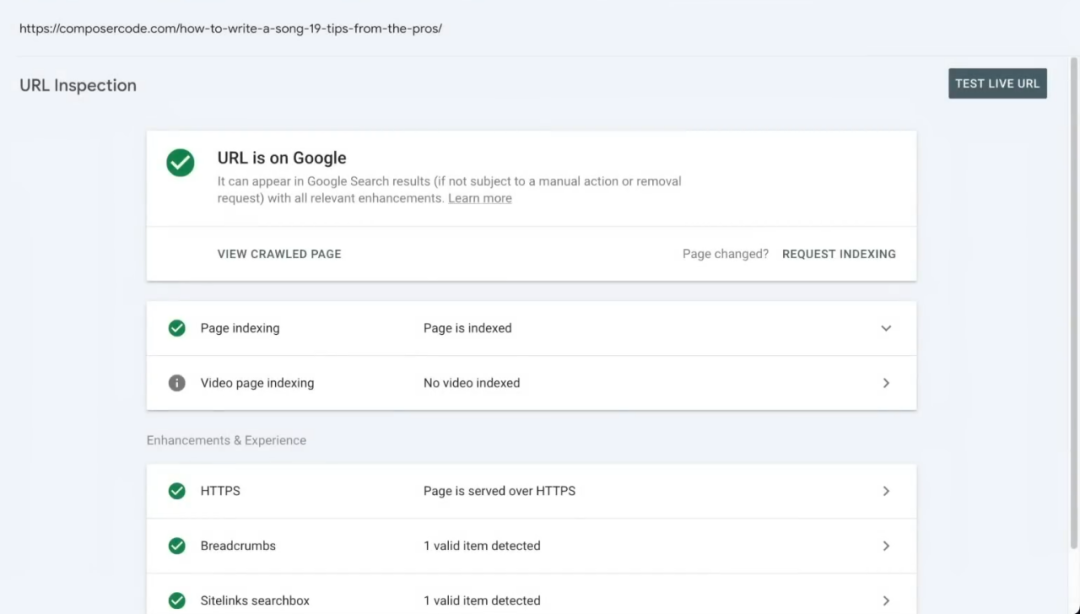The image size is (1080, 614).
Task: Click the green check icon for Page indexing
Action: tap(177, 328)
